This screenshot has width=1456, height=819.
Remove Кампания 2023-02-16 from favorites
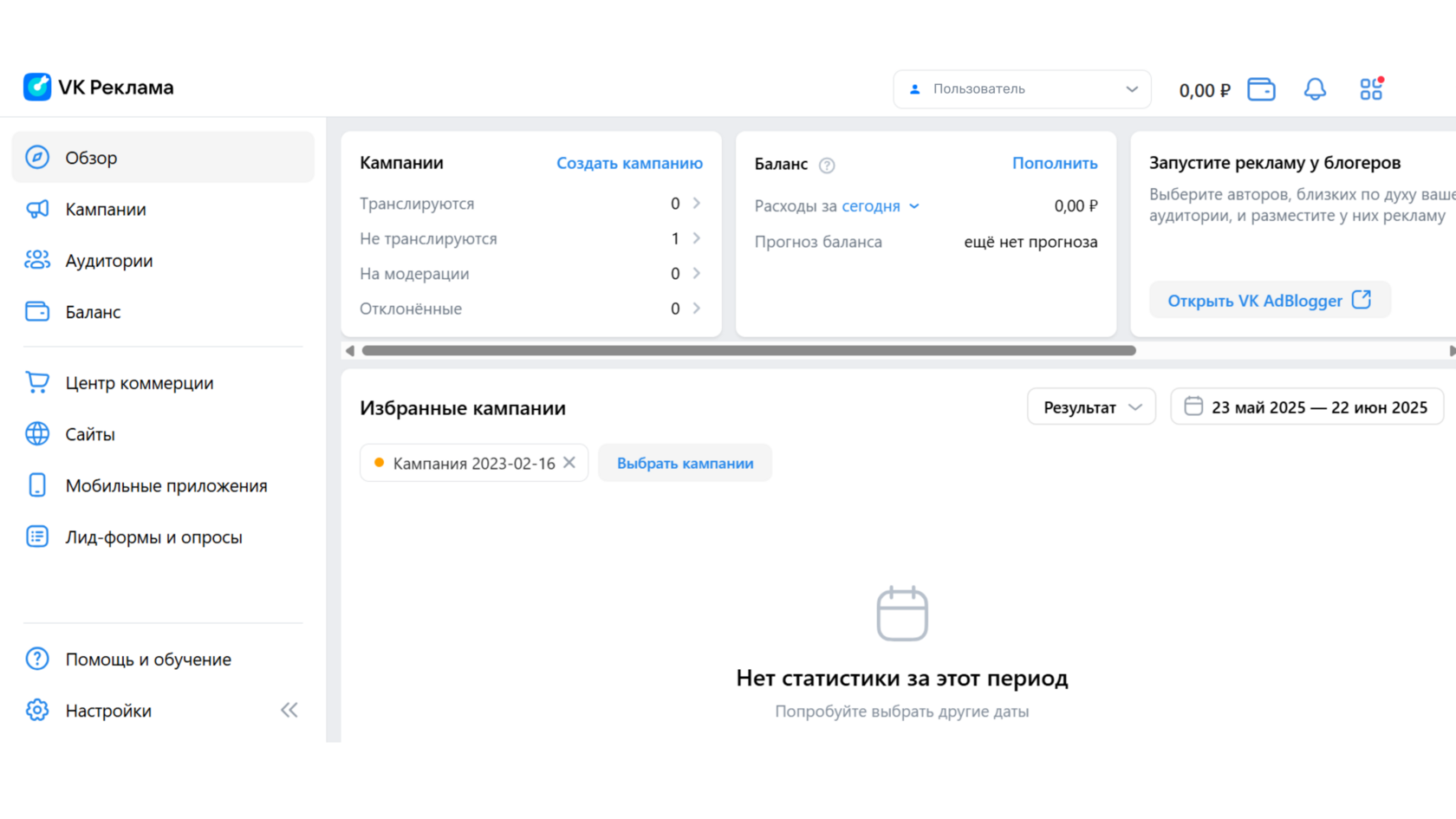[x=569, y=463]
